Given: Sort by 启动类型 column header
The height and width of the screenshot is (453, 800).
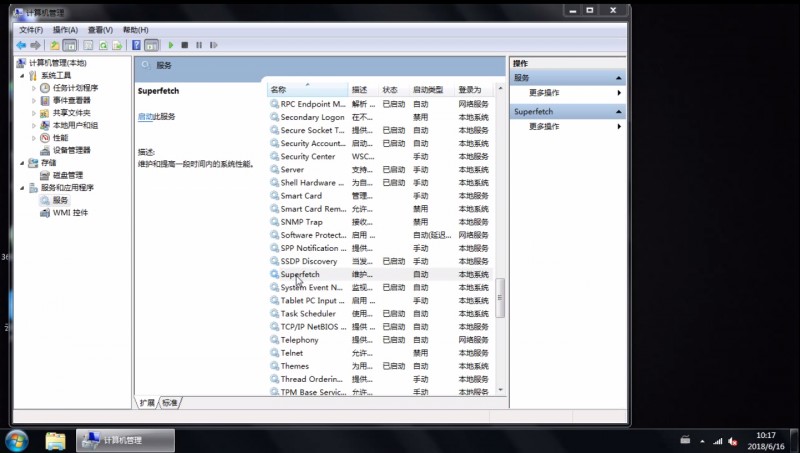Looking at the screenshot, I should [x=432, y=90].
